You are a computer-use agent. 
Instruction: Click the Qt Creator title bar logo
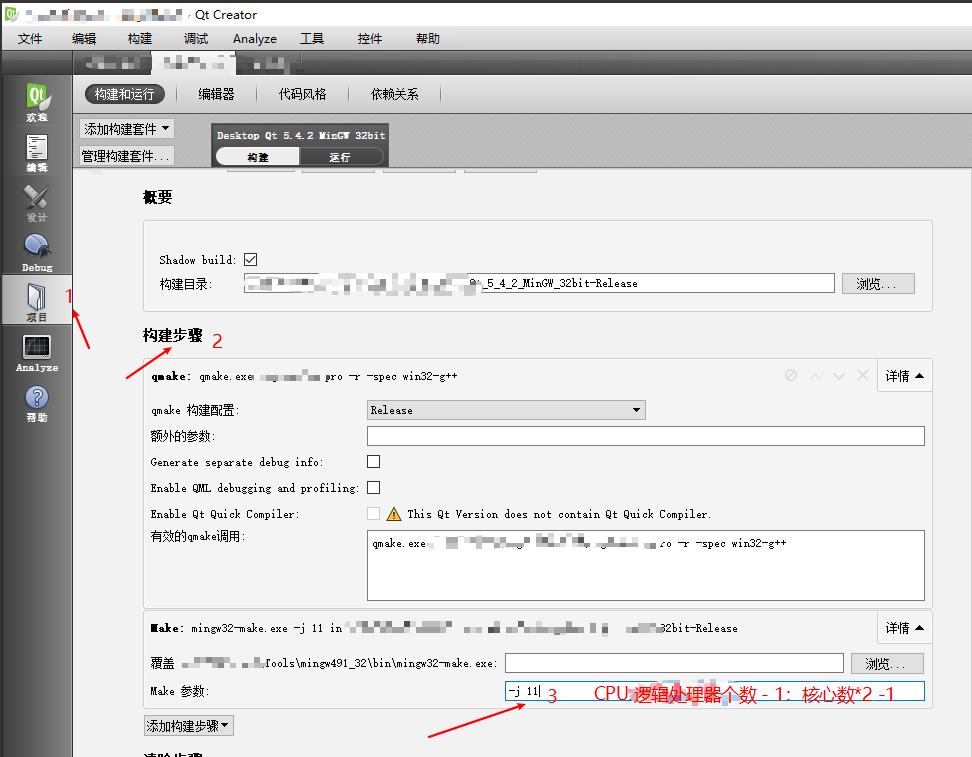pyautogui.click(x=11, y=14)
